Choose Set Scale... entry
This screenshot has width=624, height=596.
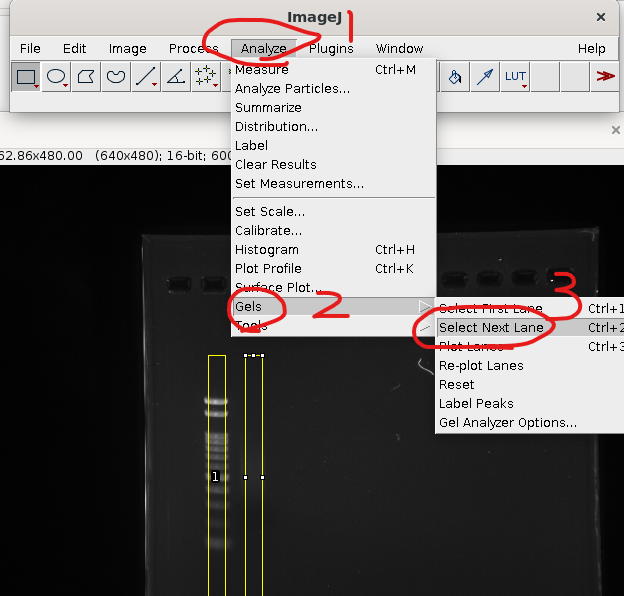333,212
